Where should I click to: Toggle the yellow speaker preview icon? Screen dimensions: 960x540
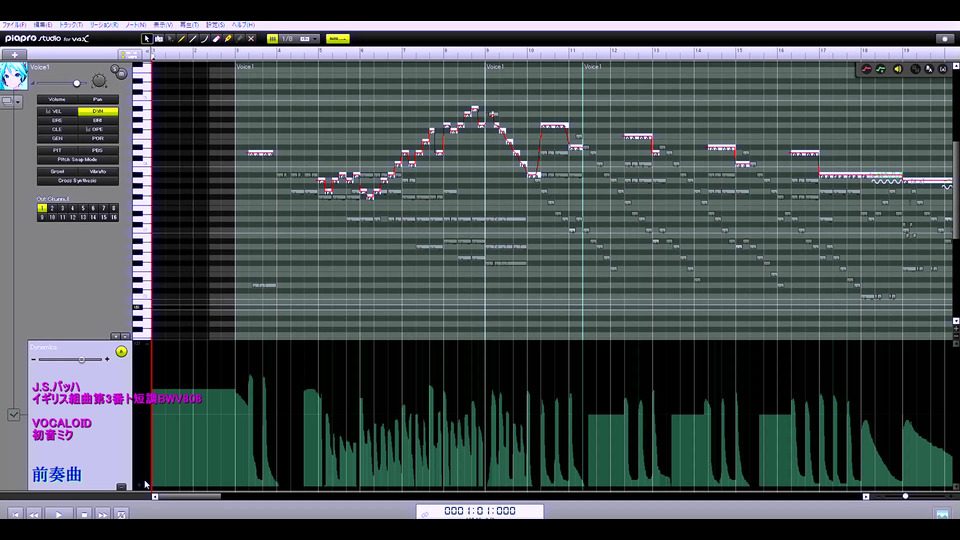(x=898, y=69)
